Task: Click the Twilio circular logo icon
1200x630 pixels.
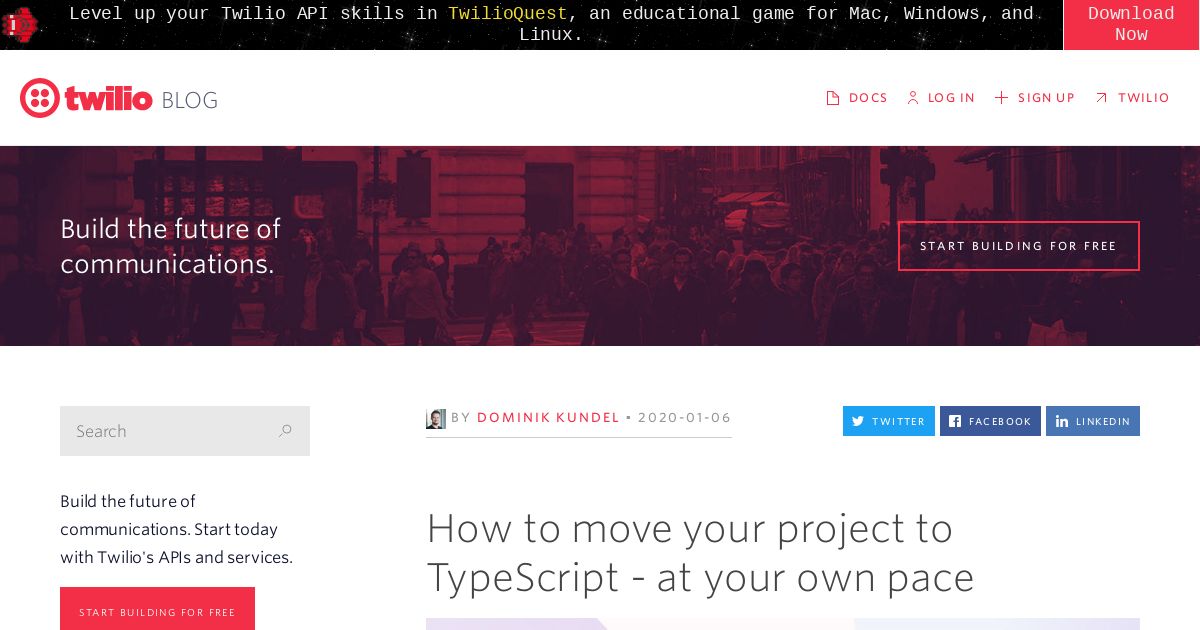Action: [x=40, y=98]
